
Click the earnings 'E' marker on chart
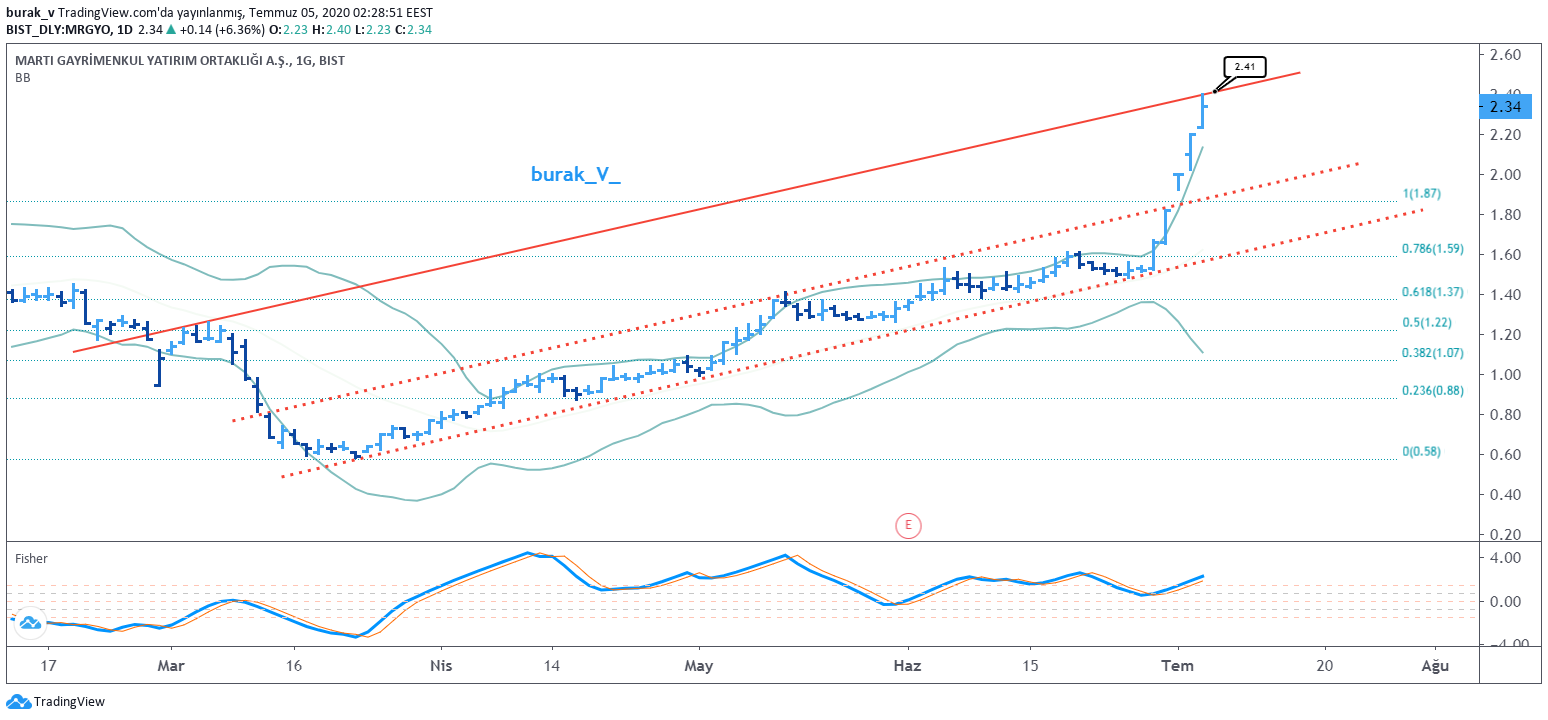tap(908, 524)
